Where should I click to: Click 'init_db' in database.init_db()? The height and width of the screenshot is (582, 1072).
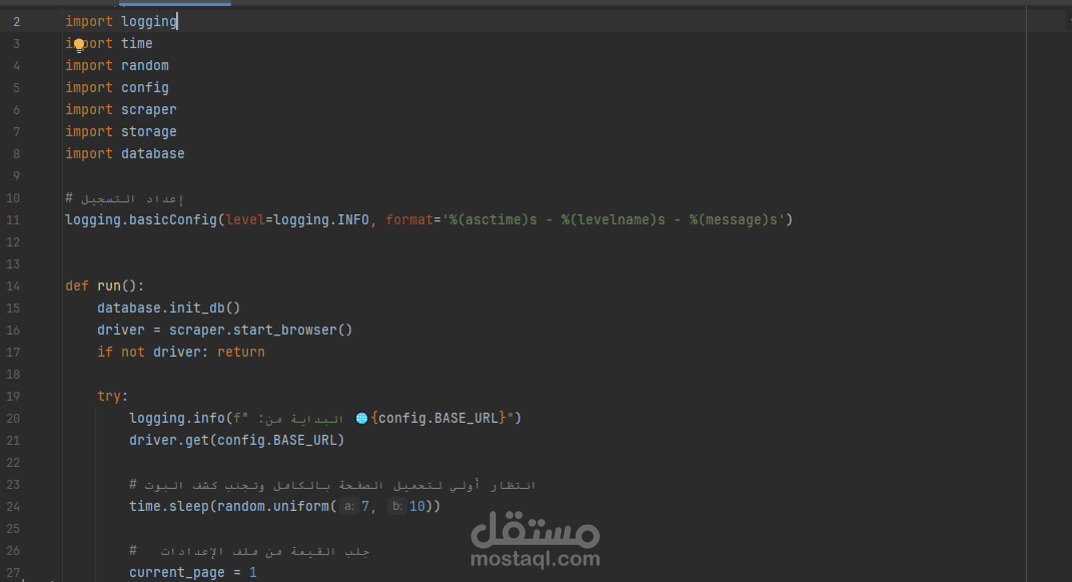[x=197, y=308]
